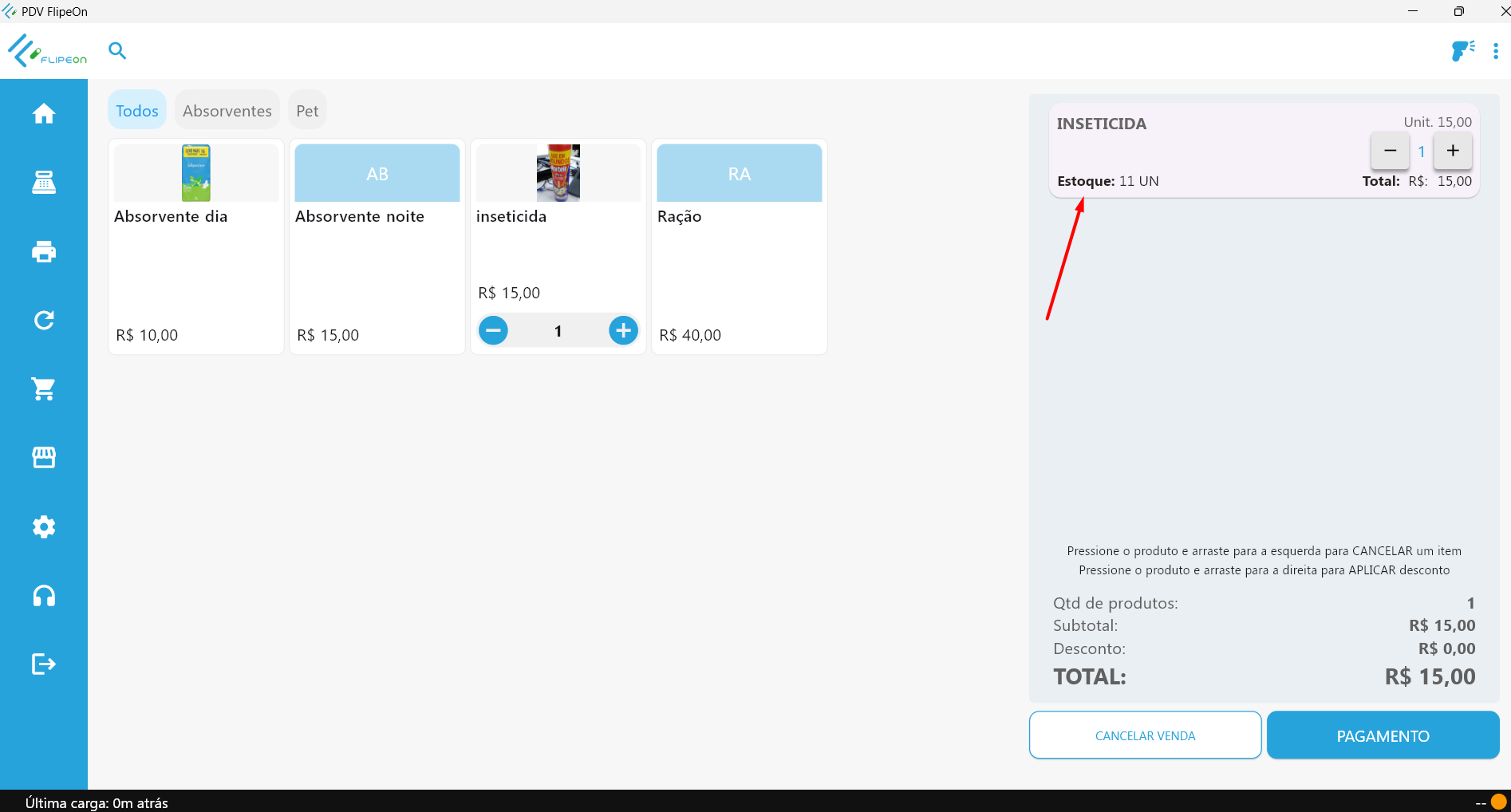The width and height of the screenshot is (1511, 812).
Task: Click the PAGAMENTO button
Action: [x=1383, y=735]
